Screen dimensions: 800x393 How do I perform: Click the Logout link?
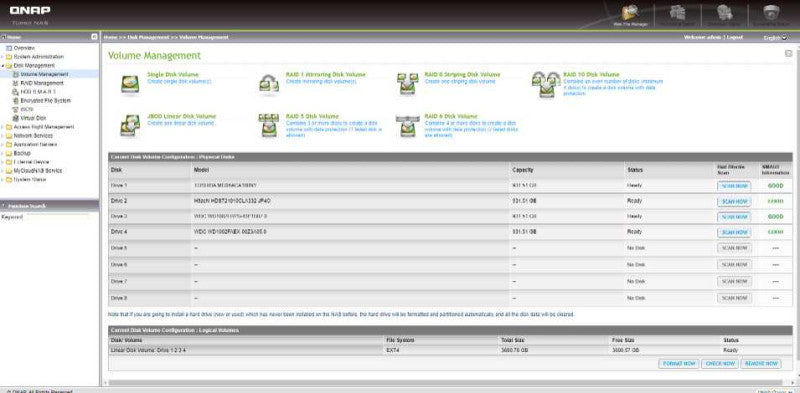coord(735,37)
